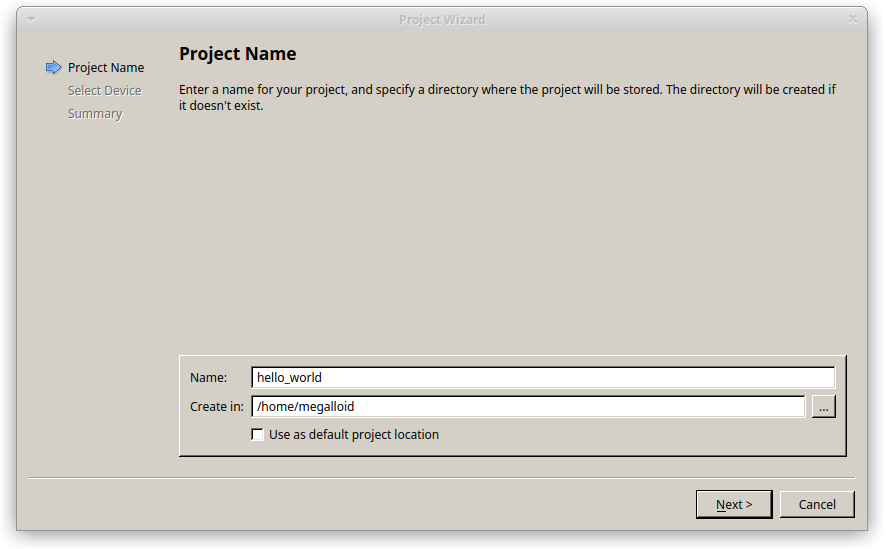The width and height of the screenshot is (886, 549).
Task: Cancel the project wizard
Action: (817, 505)
